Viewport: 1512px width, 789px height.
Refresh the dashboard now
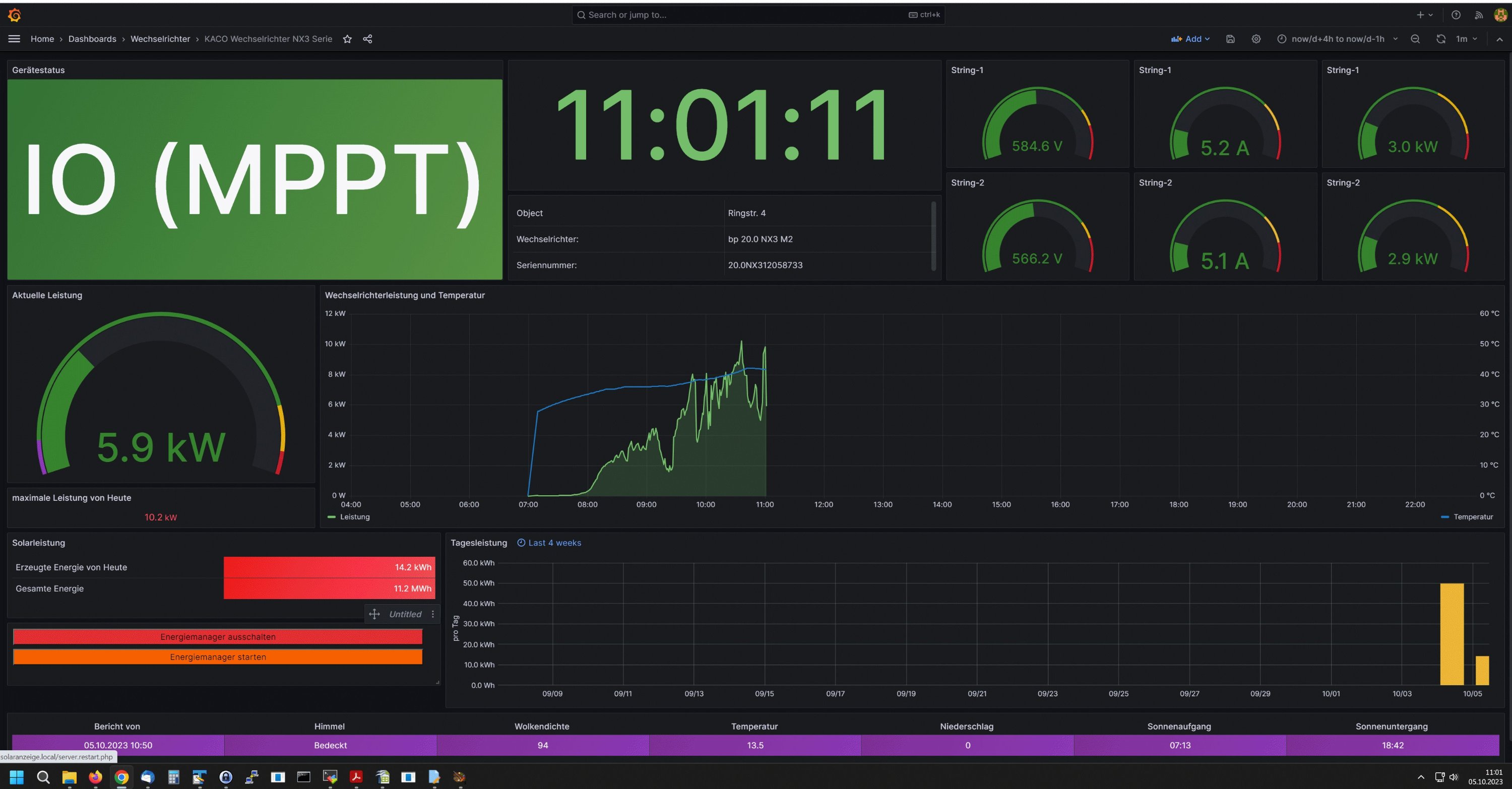coord(1440,39)
